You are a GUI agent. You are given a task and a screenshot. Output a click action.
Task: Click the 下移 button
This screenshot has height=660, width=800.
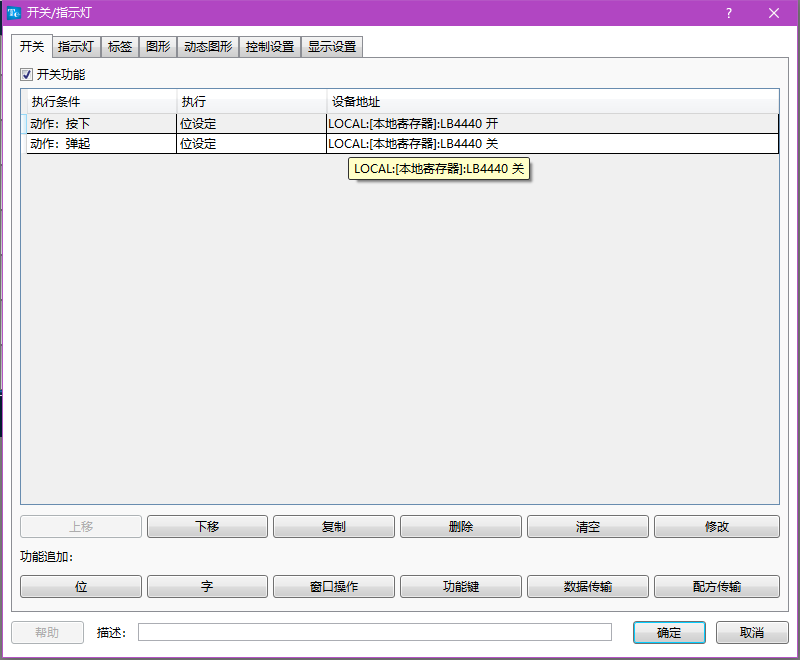click(x=207, y=526)
